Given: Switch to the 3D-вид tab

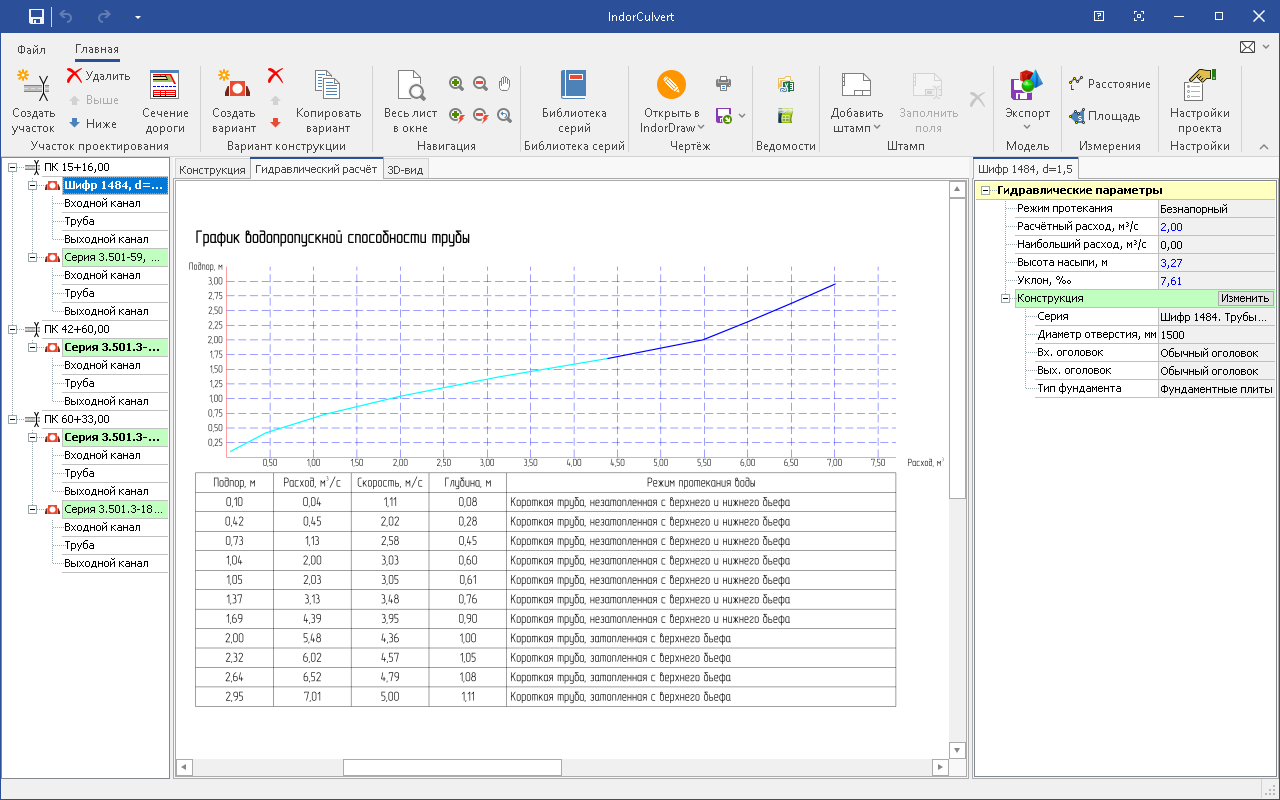Looking at the screenshot, I should pos(405,170).
